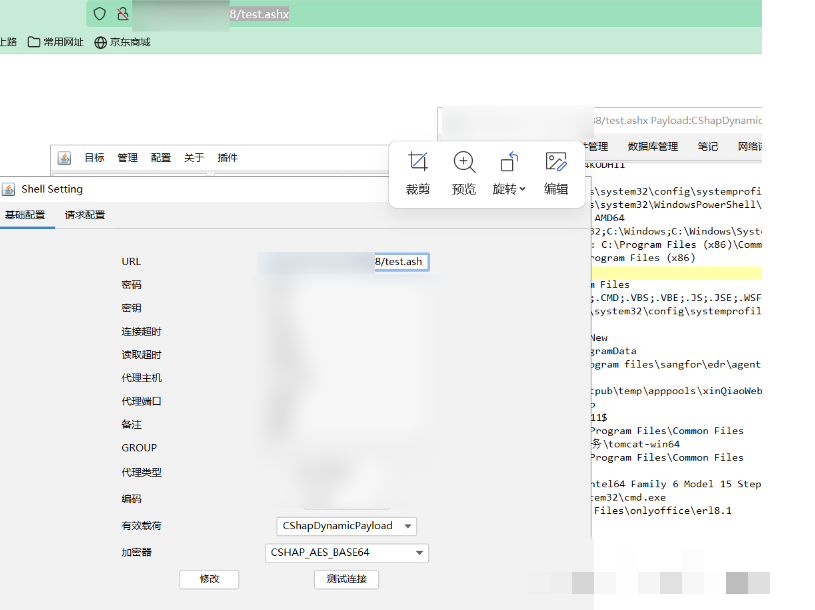Switch to the 基础配置 tab
The width and height of the screenshot is (815, 610).
[x=25, y=215]
